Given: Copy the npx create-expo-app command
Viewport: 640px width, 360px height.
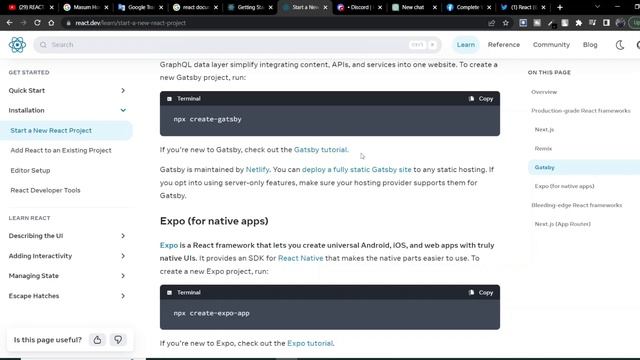Looking at the screenshot, I should tap(481, 292).
